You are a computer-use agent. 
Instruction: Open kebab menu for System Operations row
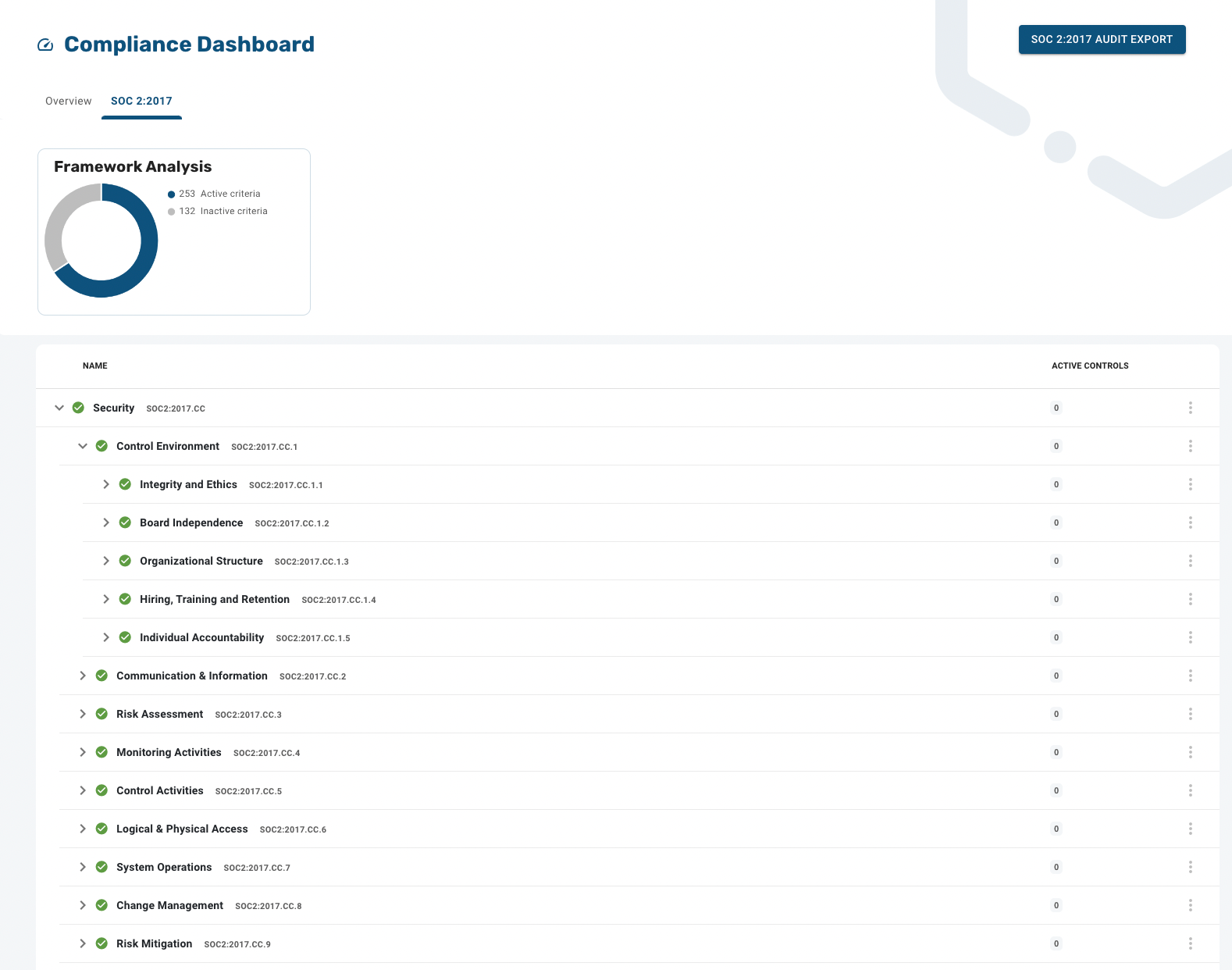click(x=1190, y=867)
